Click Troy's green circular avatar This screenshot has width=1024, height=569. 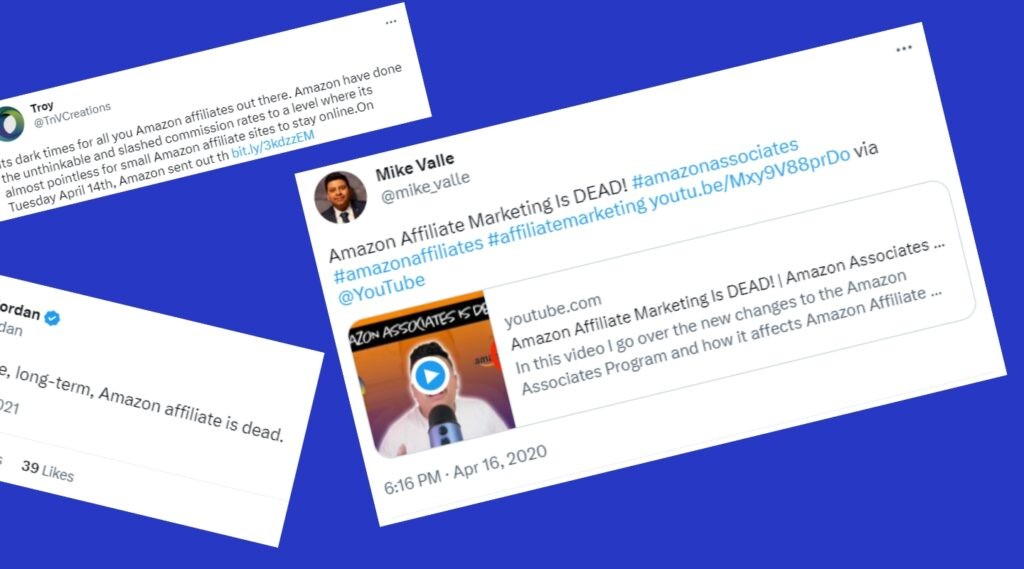pyautogui.click(x=9, y=123)
